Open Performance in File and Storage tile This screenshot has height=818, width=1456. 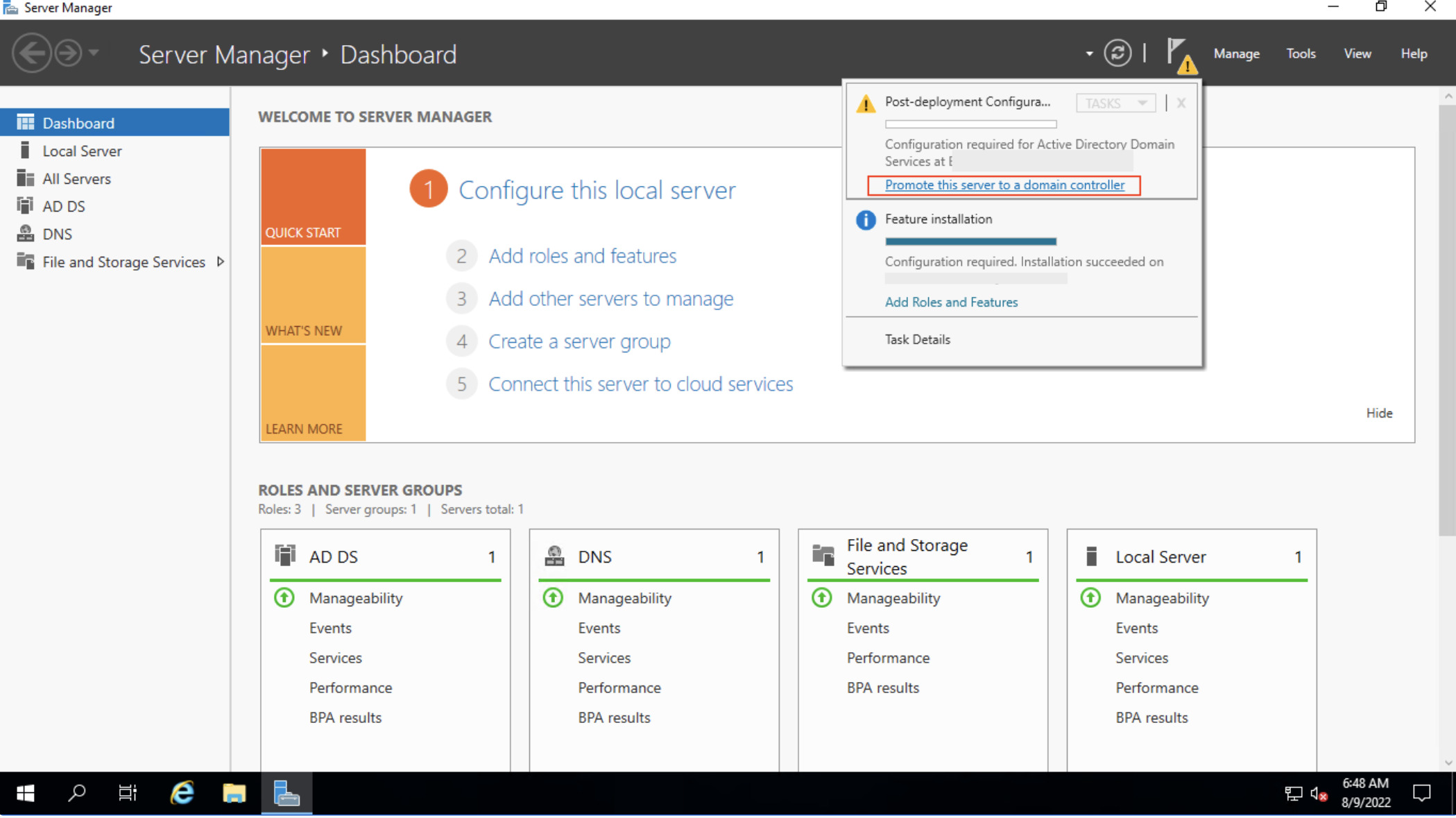pos(888,658)
